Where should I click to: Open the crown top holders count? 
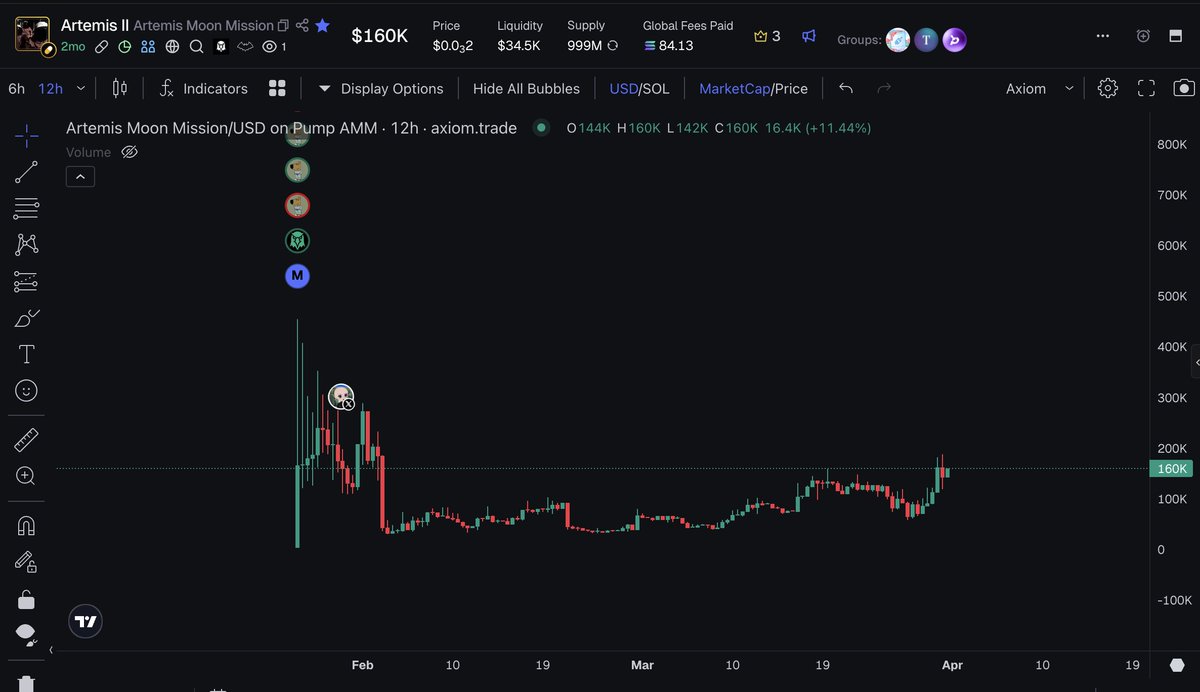767,36
